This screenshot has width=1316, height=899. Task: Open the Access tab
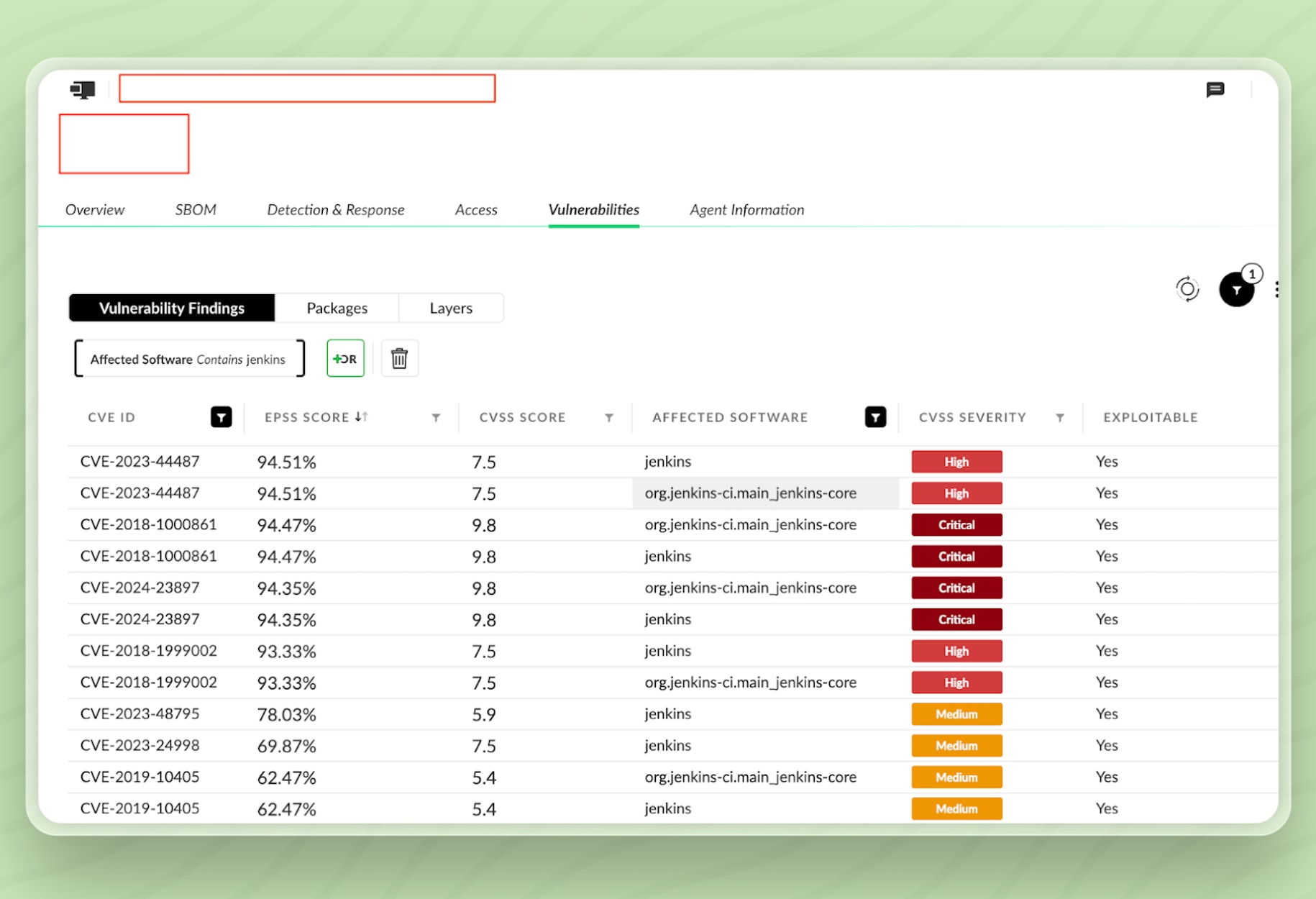tap(476, 209)
